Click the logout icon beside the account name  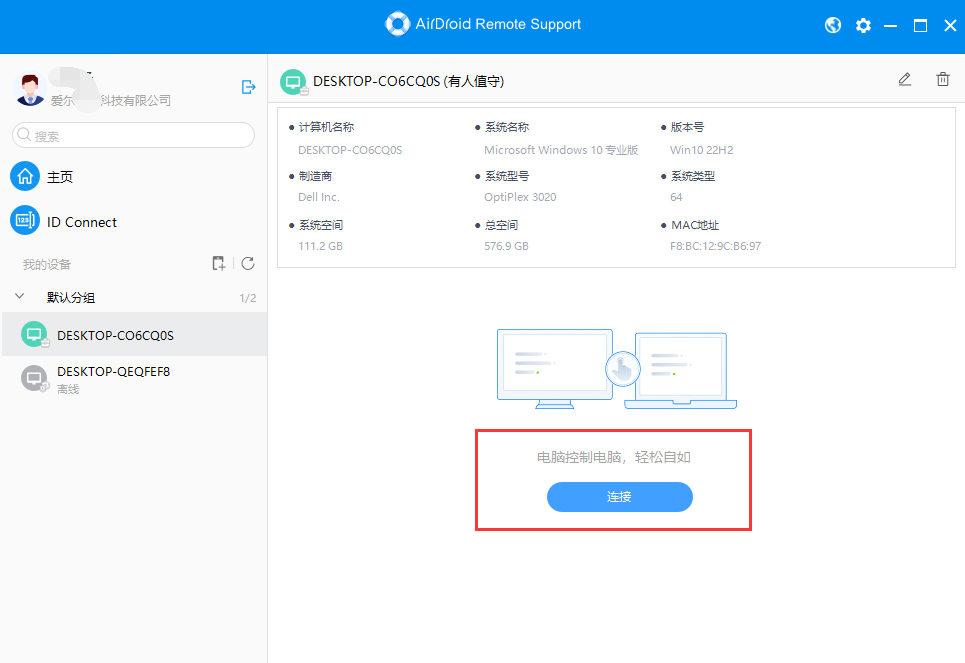click(248, 87)
